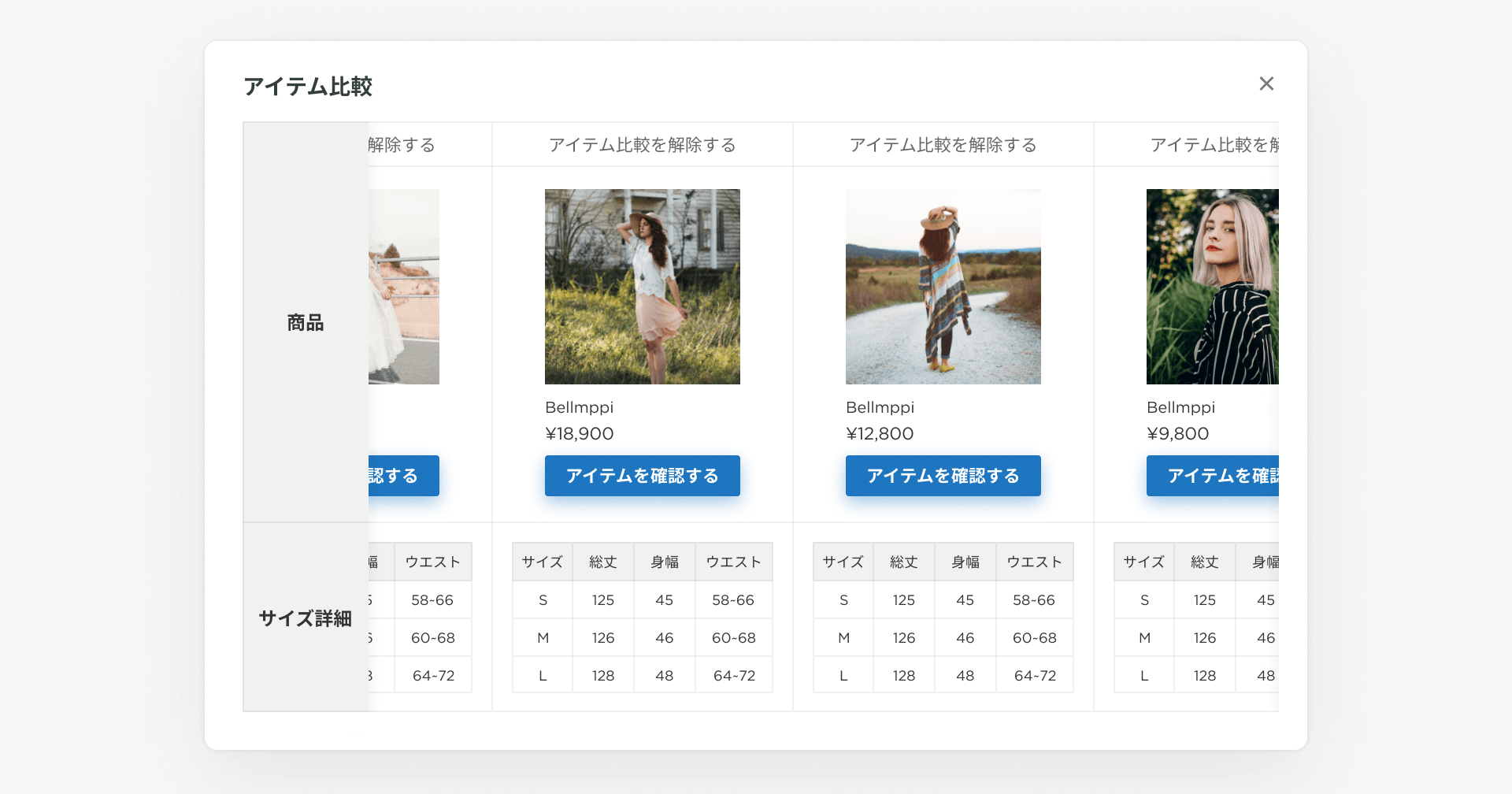This screenshot has height=794, width=1512.
Task: Open the ¥12,800 product photo of woman on path
Action: pos(943,287)
